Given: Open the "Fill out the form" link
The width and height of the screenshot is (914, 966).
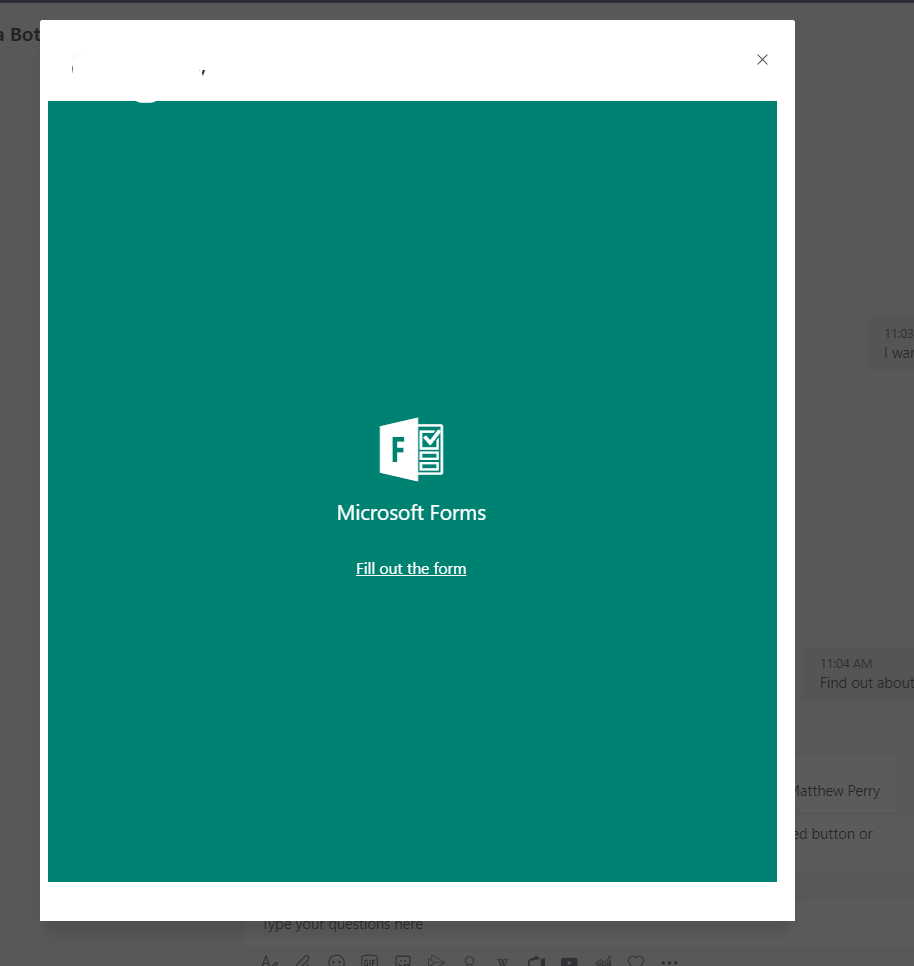Looking at the screenshot, I should click(411, 568).
